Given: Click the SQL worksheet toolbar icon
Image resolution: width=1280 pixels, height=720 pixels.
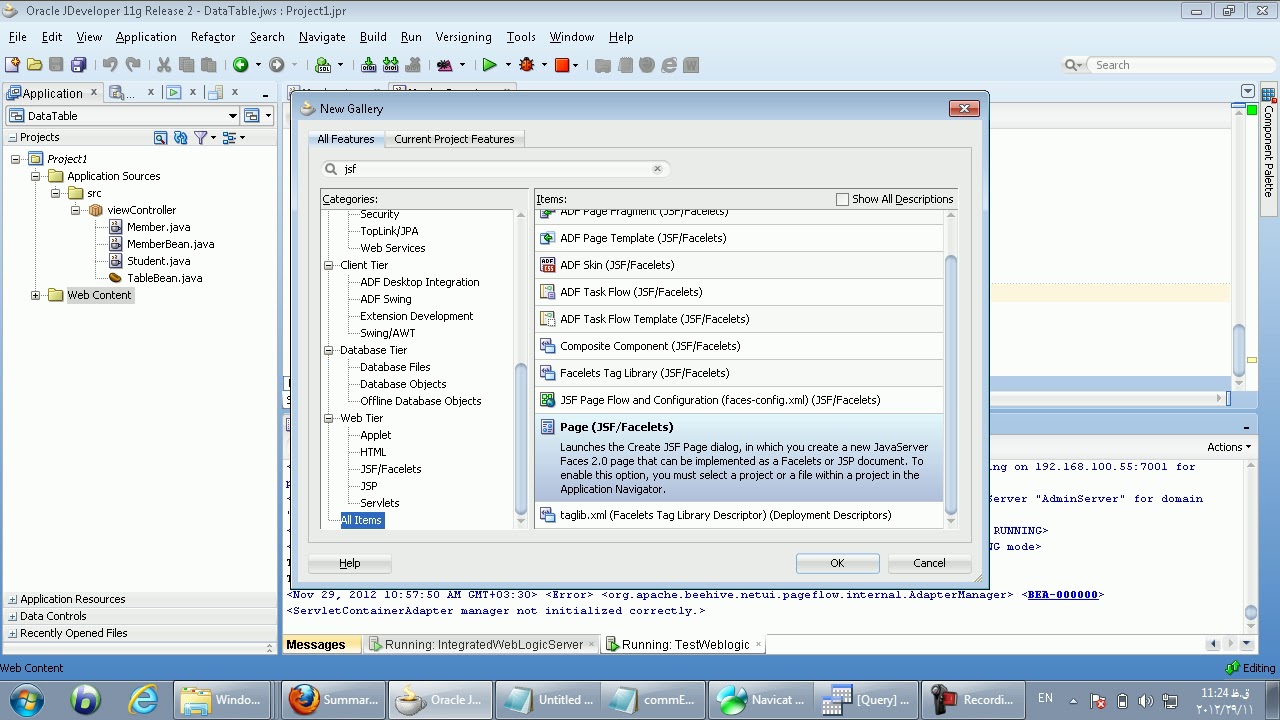Looking at the screenshot, I should pos(323,65).
